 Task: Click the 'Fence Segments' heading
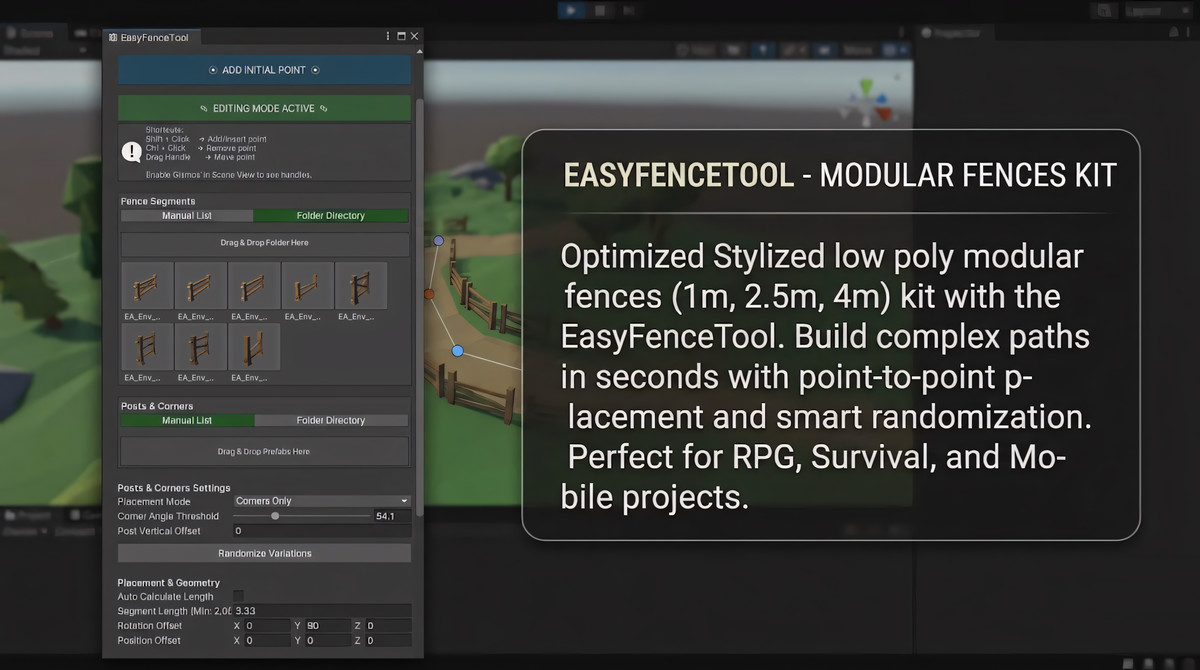tap(158, 201)
